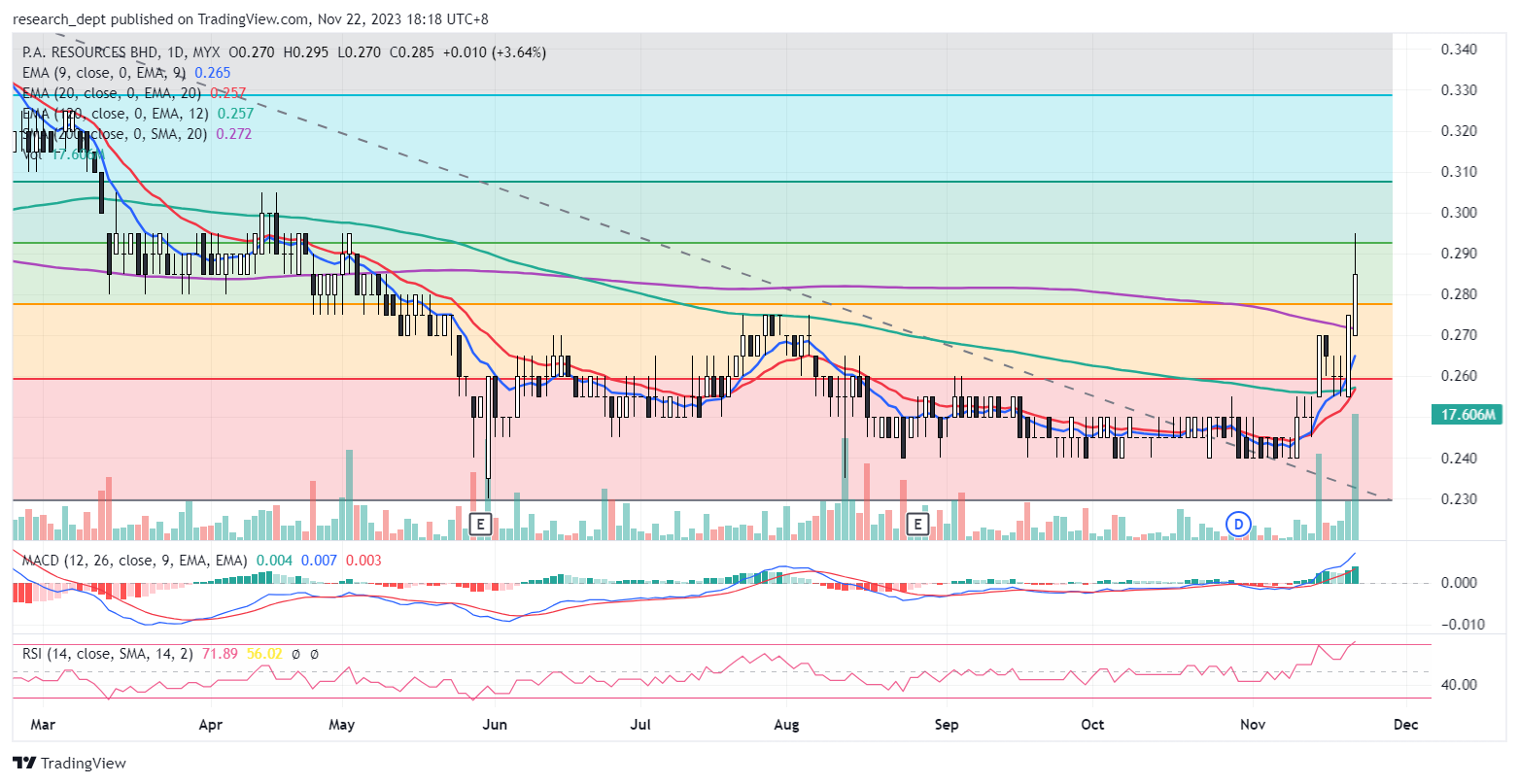1519x784 pixels.
Task: Click the 0.230 price axis label
Action: coord(1459,499)
